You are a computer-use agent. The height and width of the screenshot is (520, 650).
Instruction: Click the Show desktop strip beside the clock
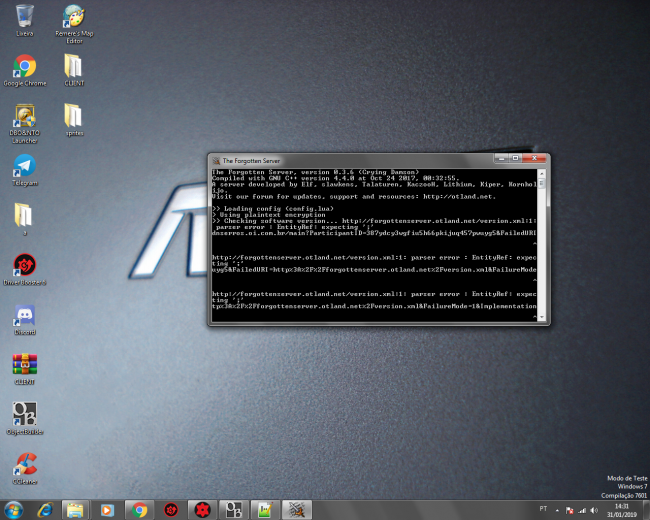click(x=646, y=510)
